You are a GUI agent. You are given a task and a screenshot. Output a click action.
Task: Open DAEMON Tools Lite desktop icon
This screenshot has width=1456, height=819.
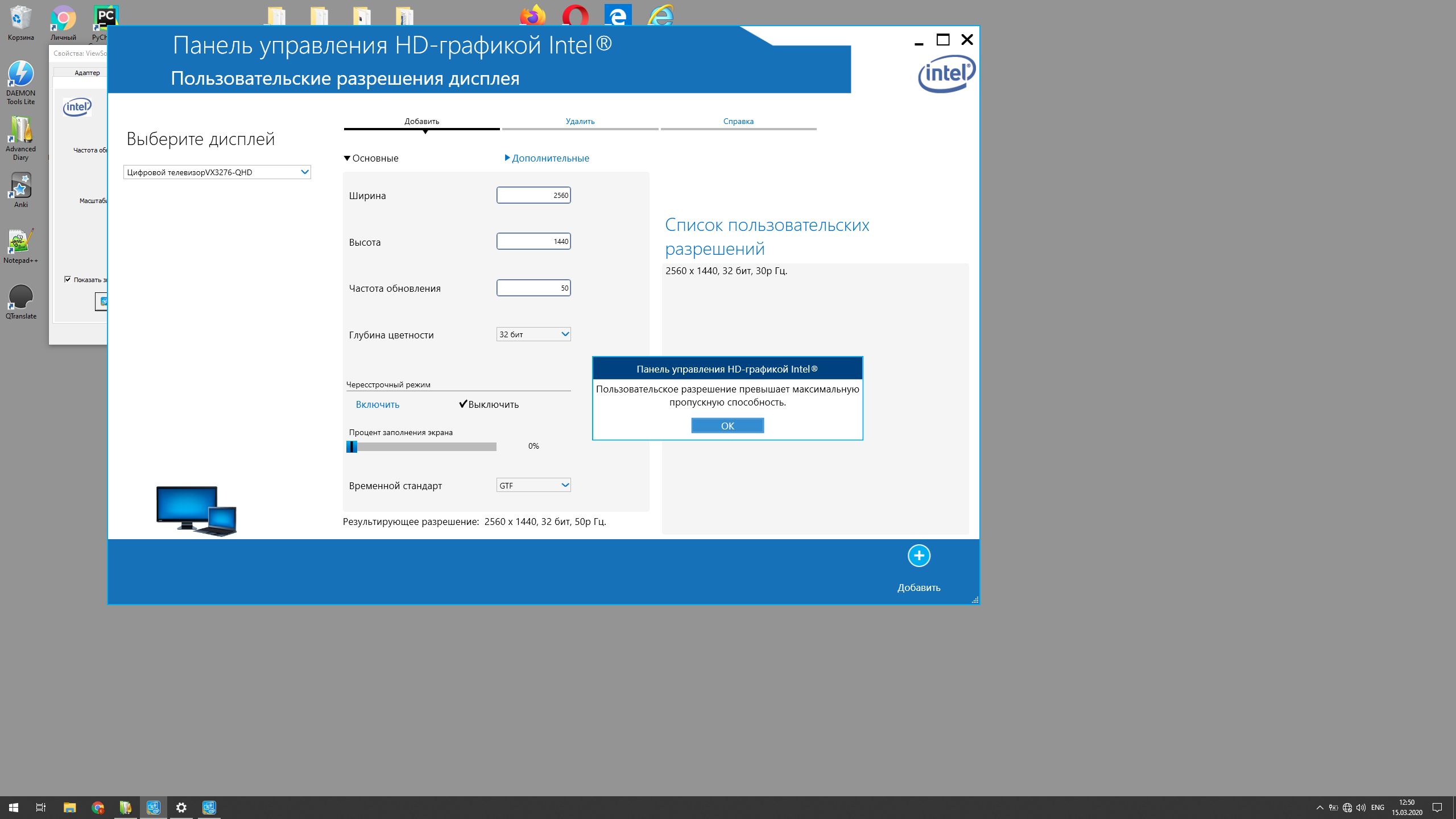(21, 83)
